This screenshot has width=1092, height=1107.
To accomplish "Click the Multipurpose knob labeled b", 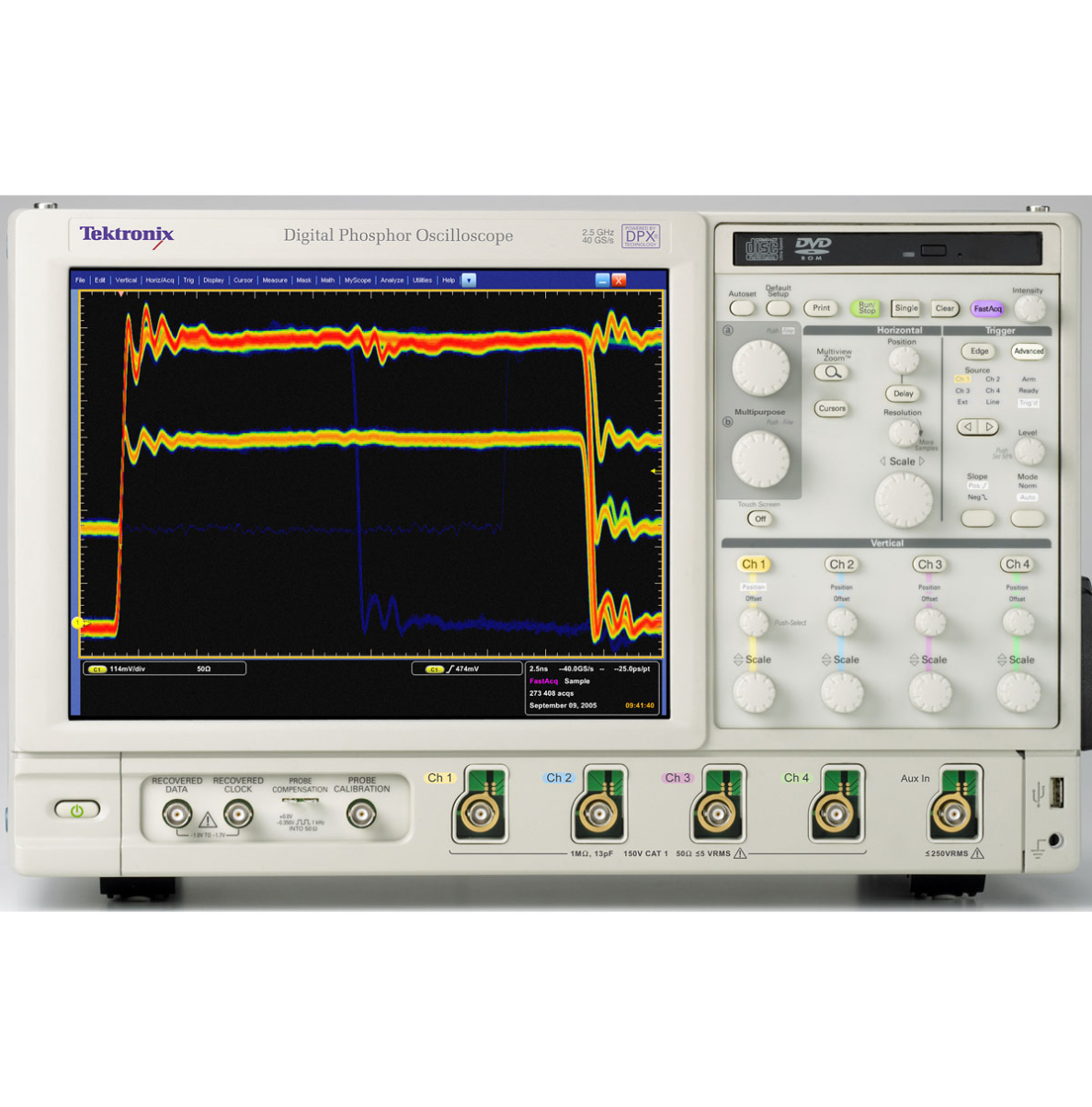I will [x=760, y=459].
